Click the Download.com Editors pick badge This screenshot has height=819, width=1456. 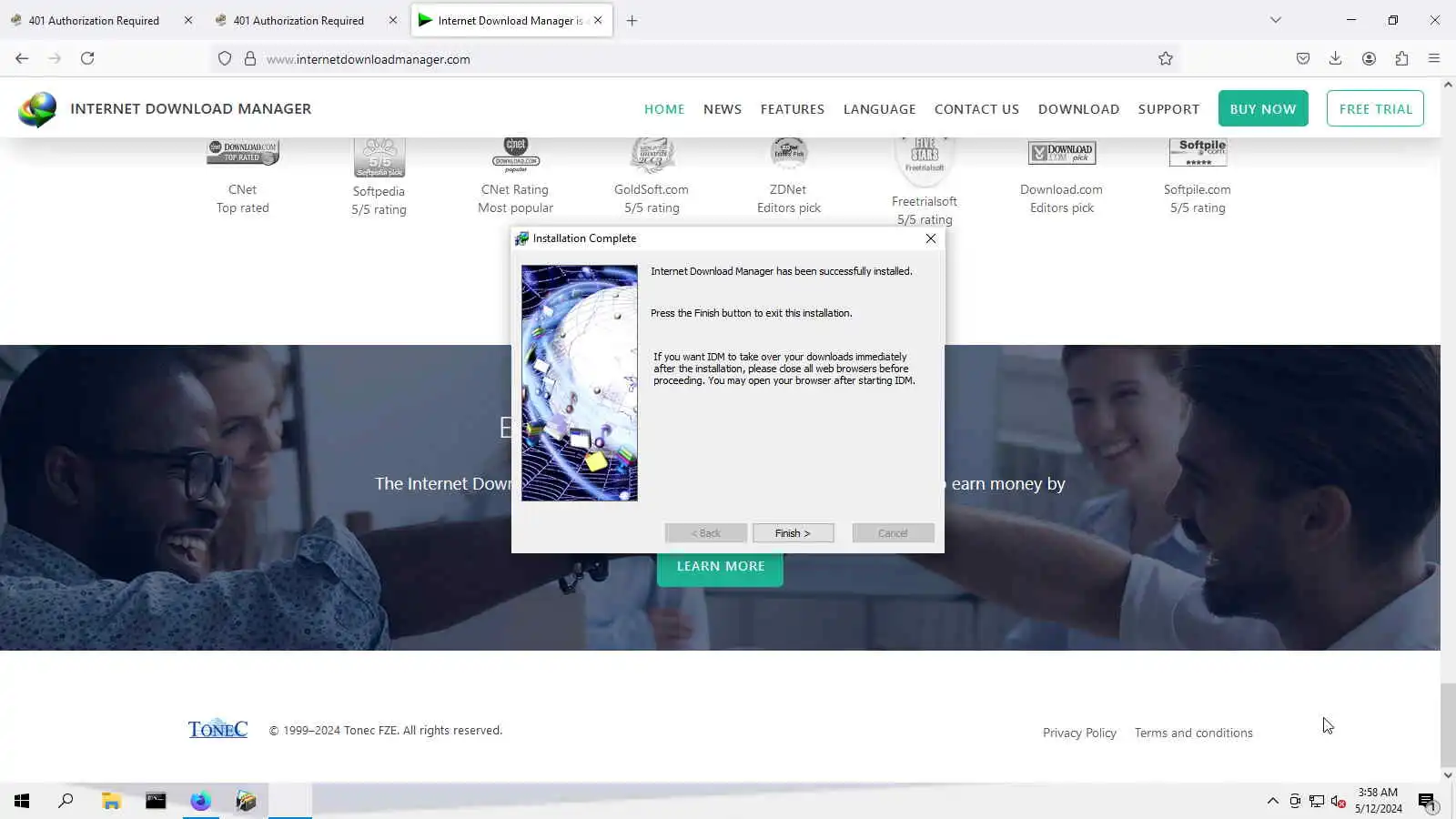[x=1062, y=153]
